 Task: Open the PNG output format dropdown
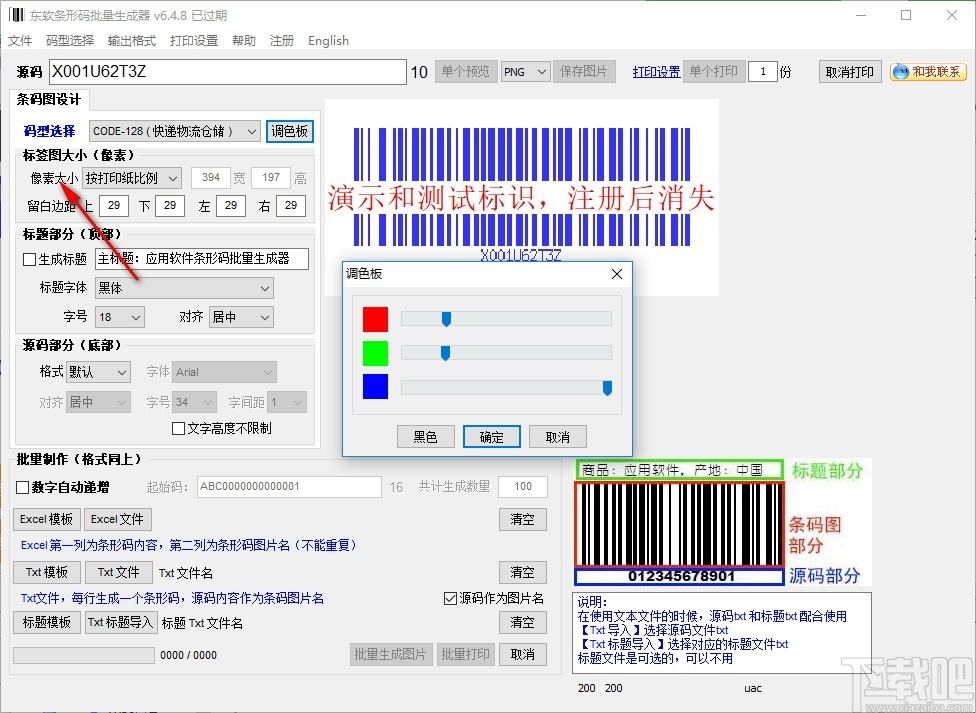524,71
